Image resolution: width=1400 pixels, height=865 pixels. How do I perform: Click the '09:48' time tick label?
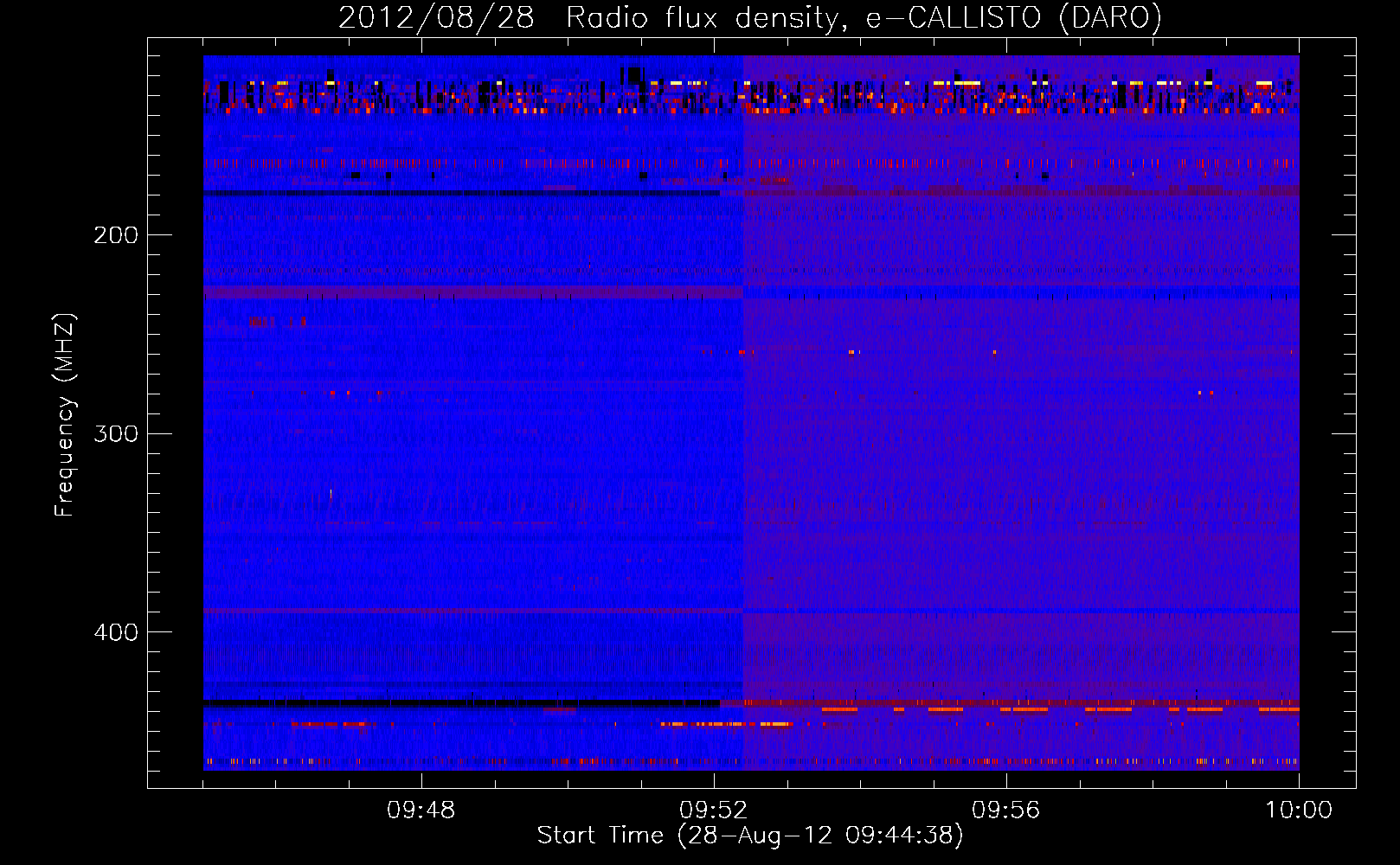pos(421,811)
